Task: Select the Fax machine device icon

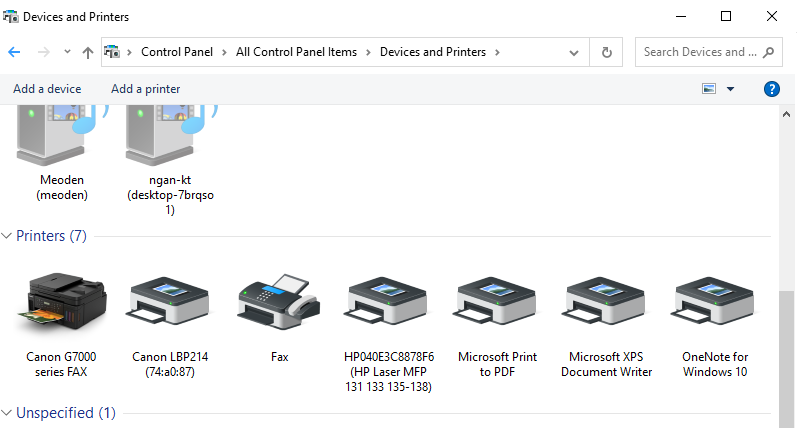Action: pyautogui.click(x=279, y=301)
